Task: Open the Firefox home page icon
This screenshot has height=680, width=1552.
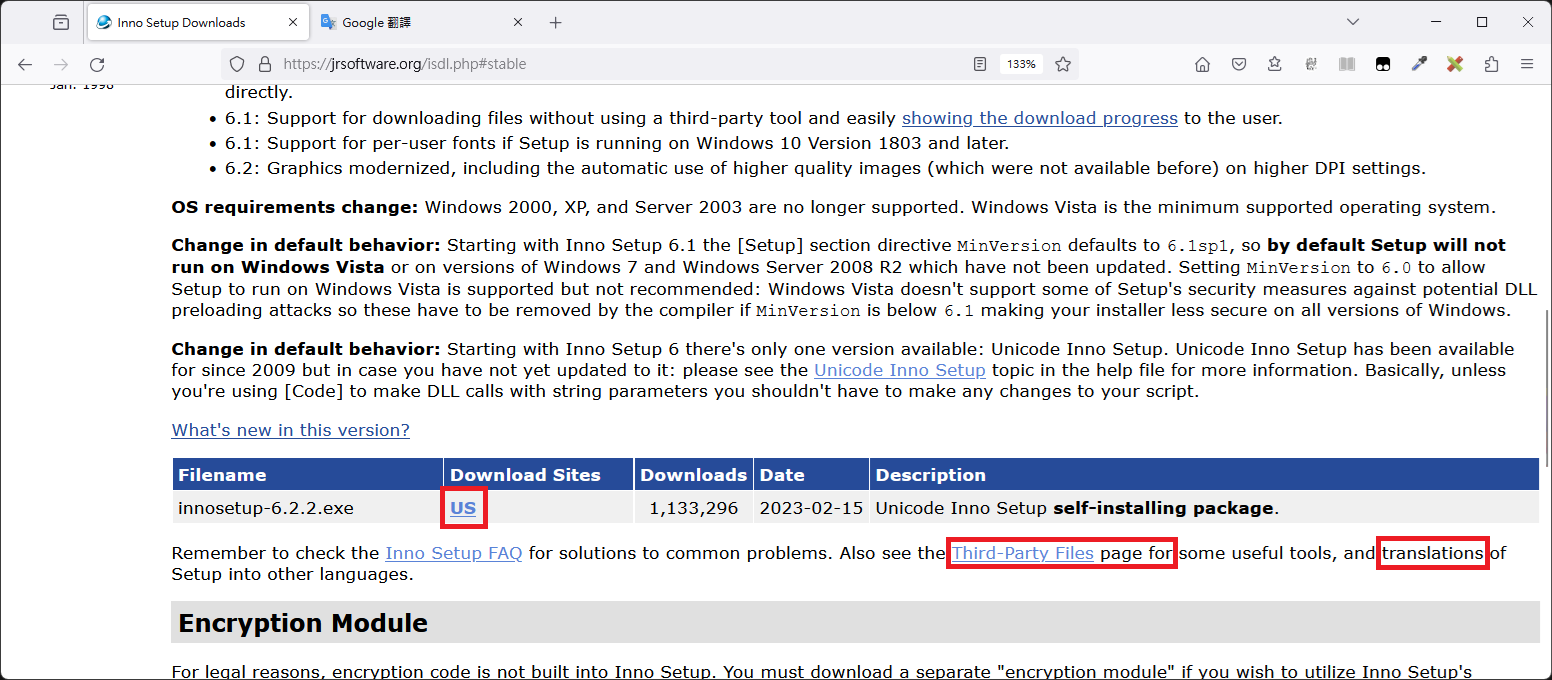Action: [1203, 64]
